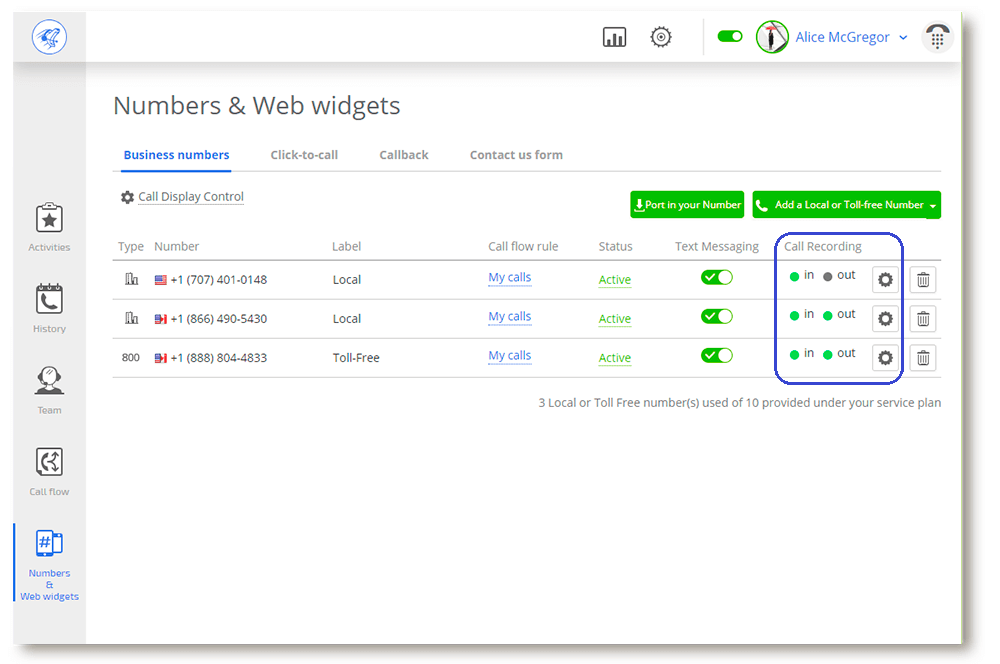
Task: Click the Toll-Free label cell
Action: [356, 358]
